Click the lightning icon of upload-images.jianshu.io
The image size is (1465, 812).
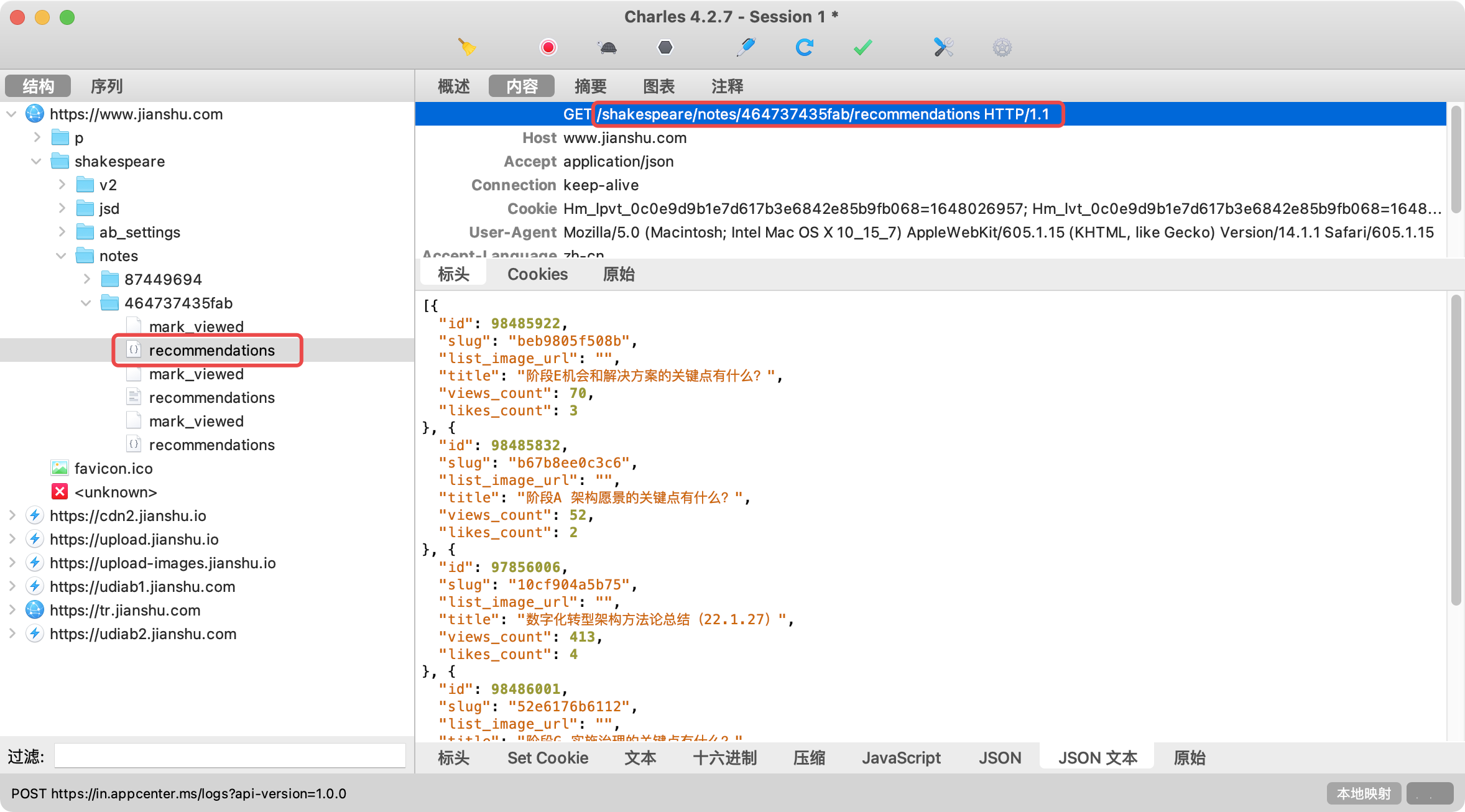pyautogui.click(x=35, y=563)
